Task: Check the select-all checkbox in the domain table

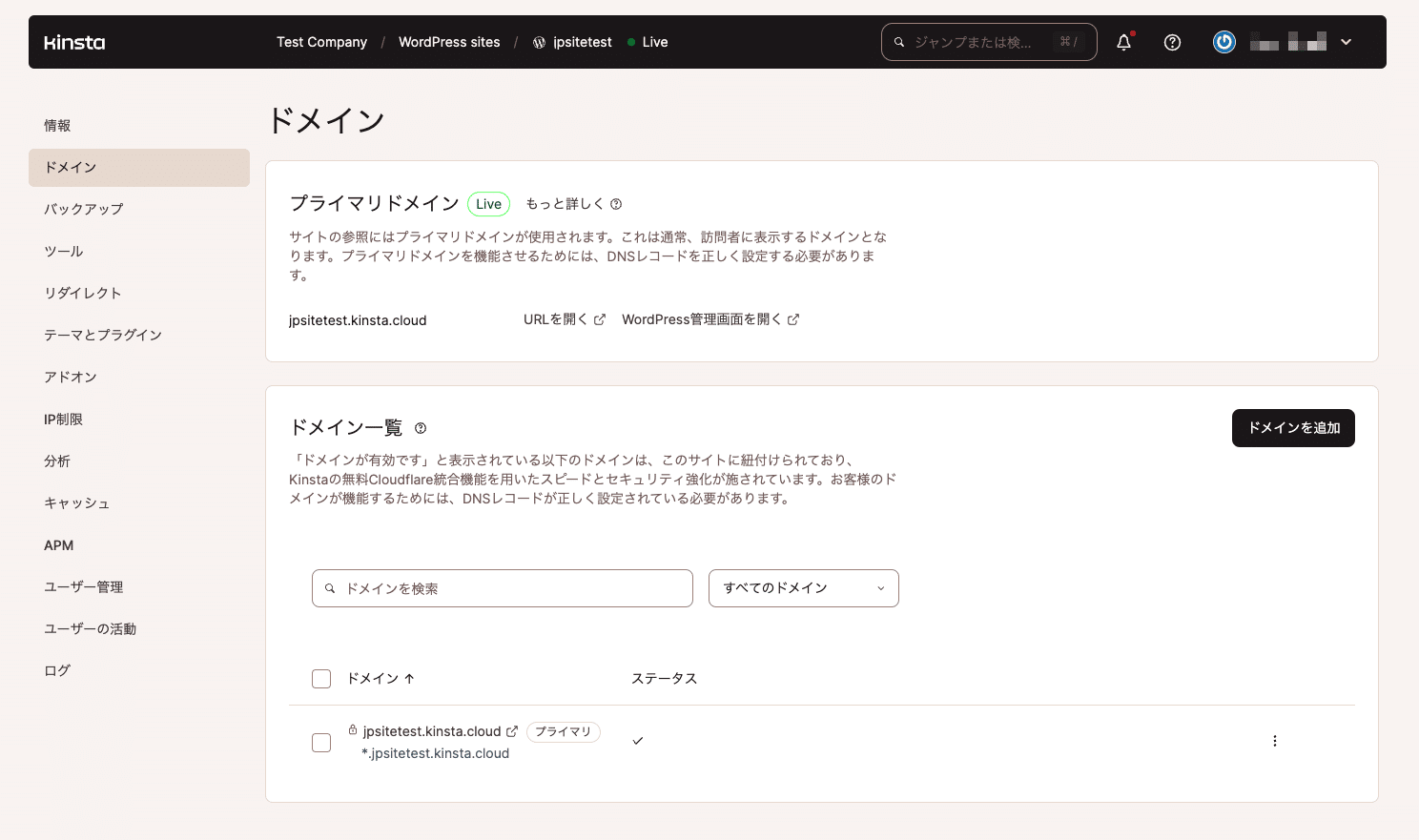Action: 321,678
